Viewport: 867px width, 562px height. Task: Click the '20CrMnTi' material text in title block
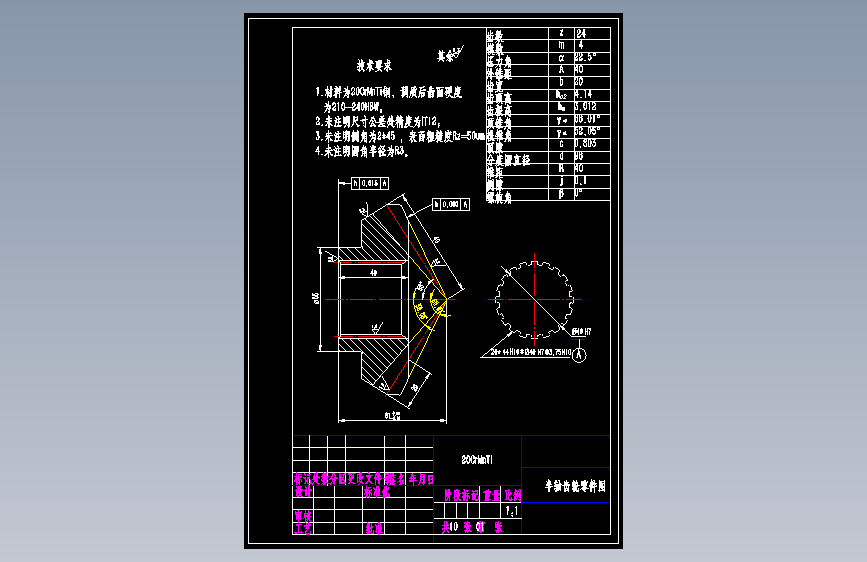477,460
